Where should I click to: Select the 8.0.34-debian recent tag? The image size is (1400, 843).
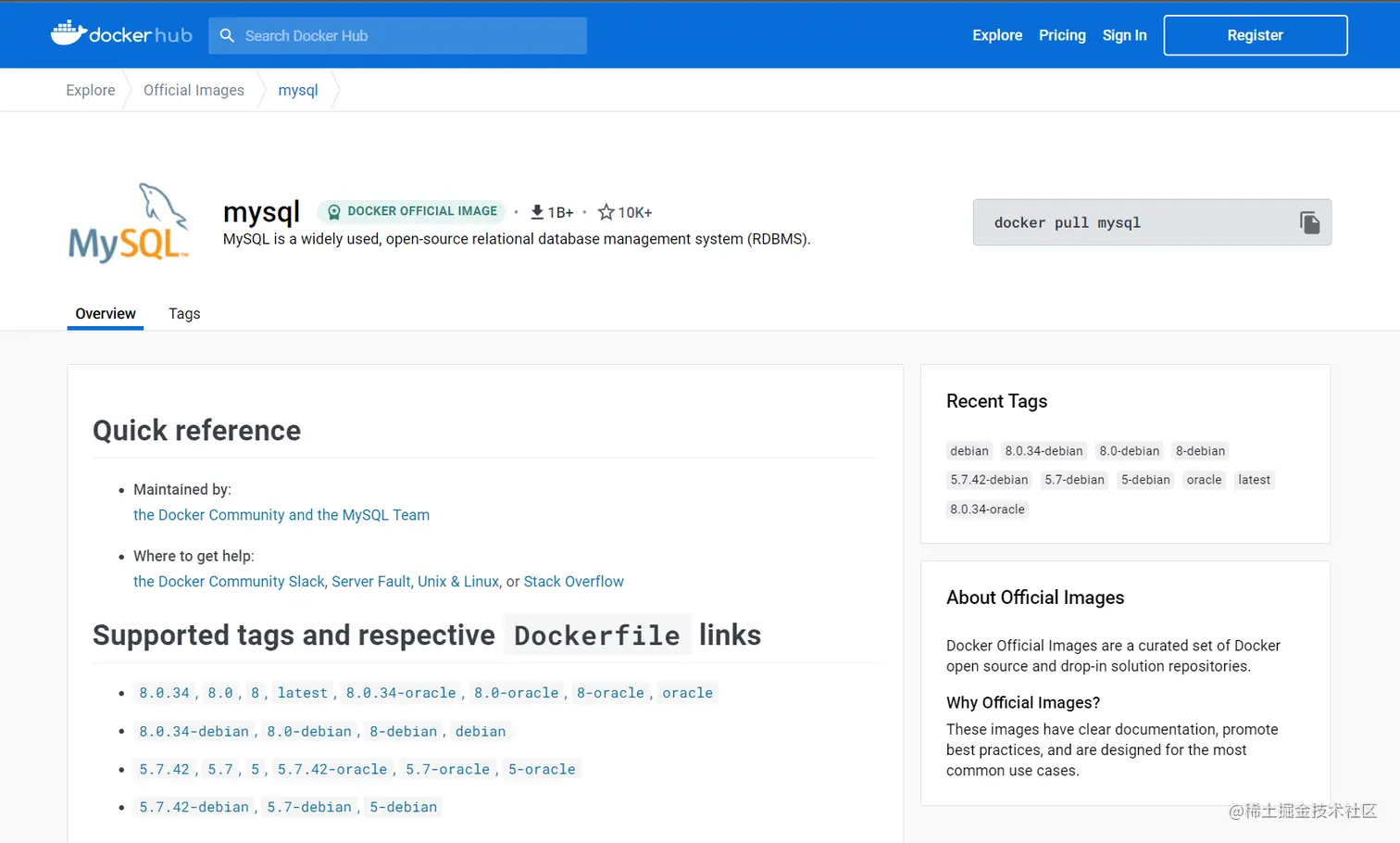1044,451
